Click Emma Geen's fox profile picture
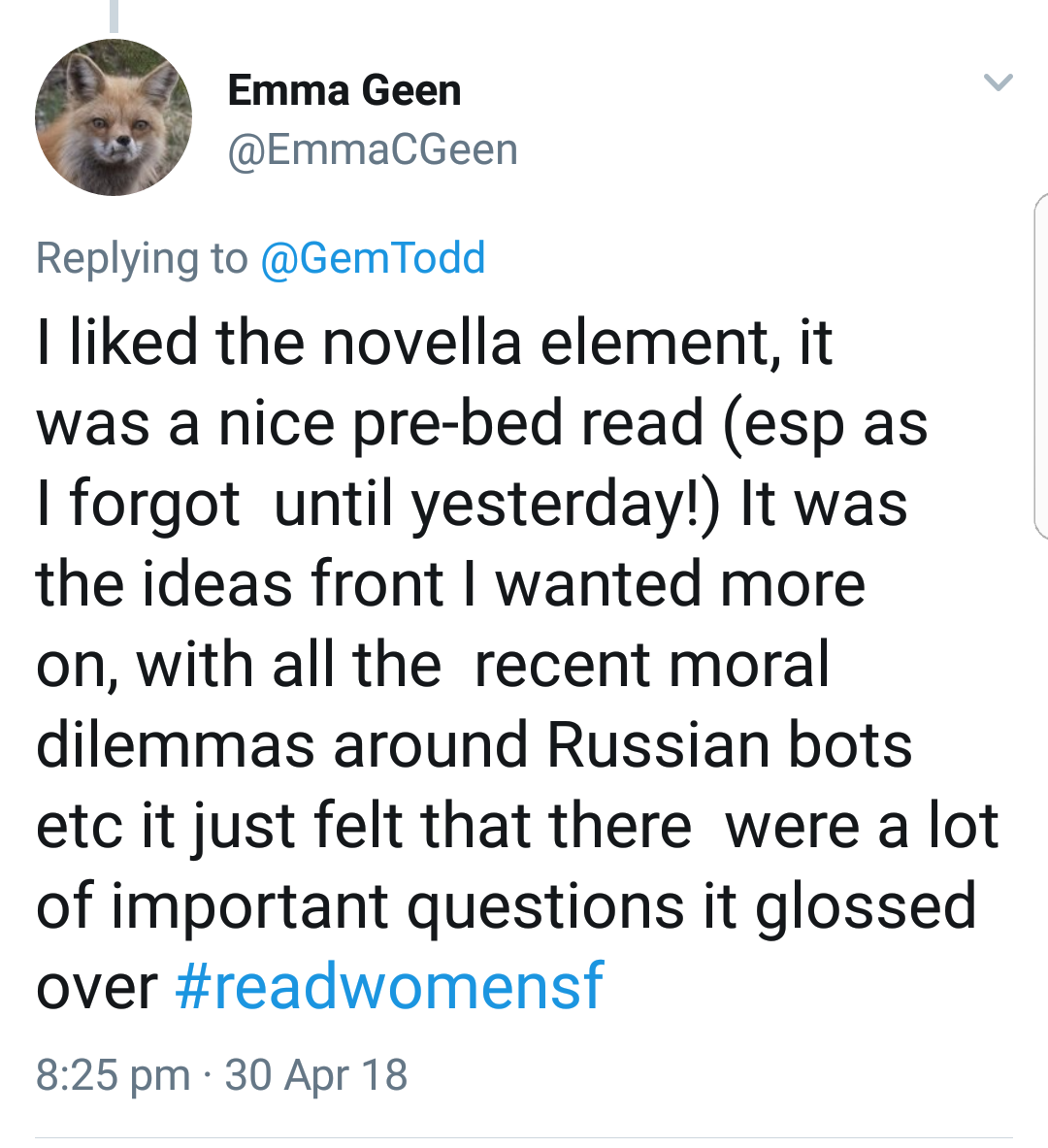This screenshot has height=1148, width=1048. pos(114,117)
